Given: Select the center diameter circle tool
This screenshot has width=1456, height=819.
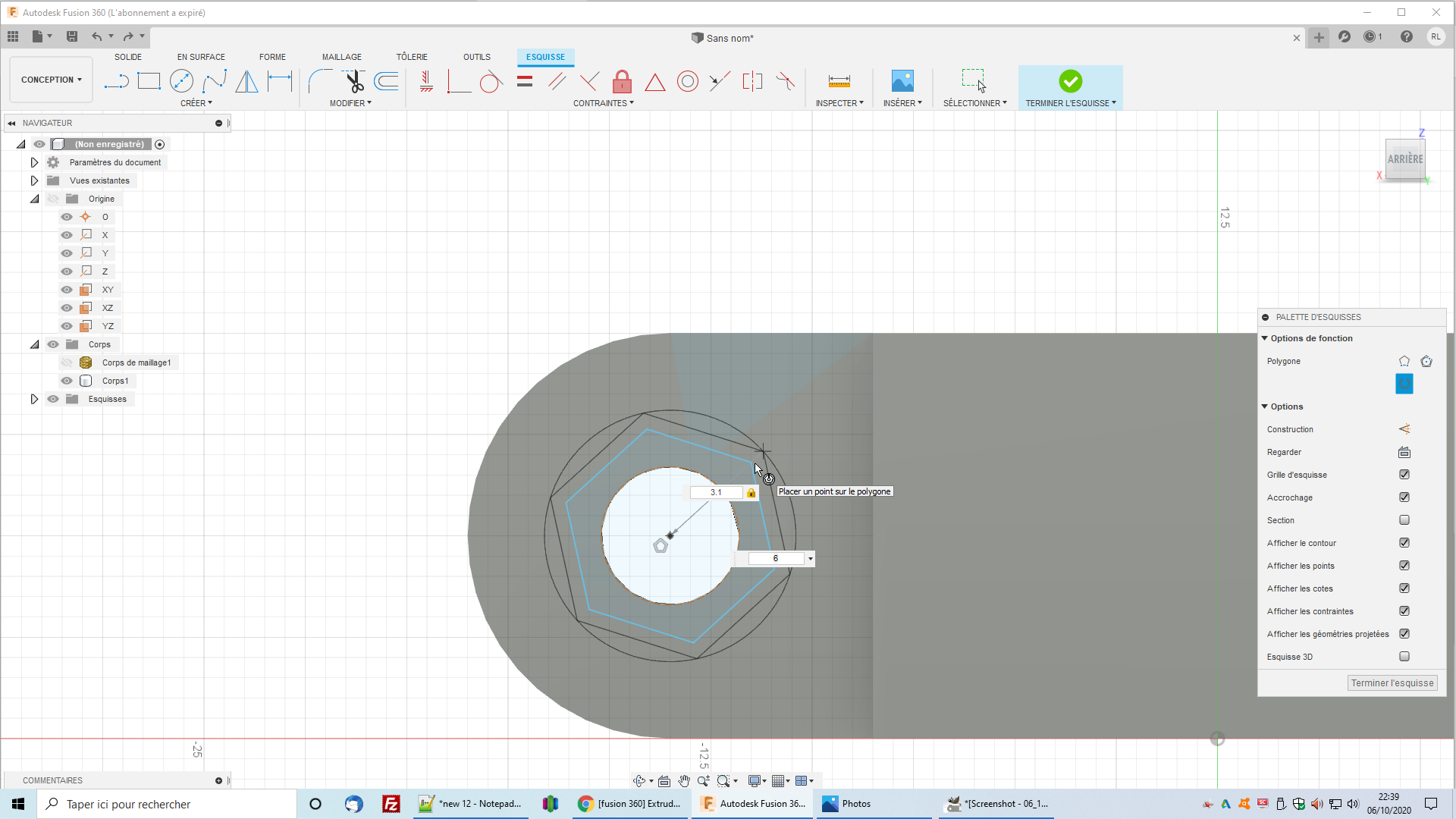Looking at the screenshot, I should coord(181,81).
